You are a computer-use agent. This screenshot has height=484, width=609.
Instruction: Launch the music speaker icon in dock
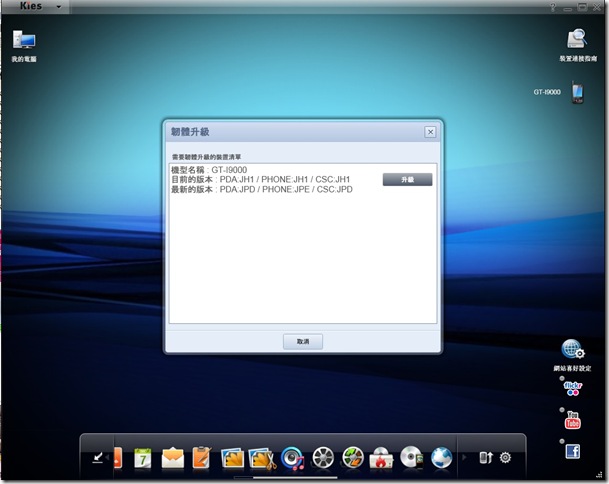(292, 458)
